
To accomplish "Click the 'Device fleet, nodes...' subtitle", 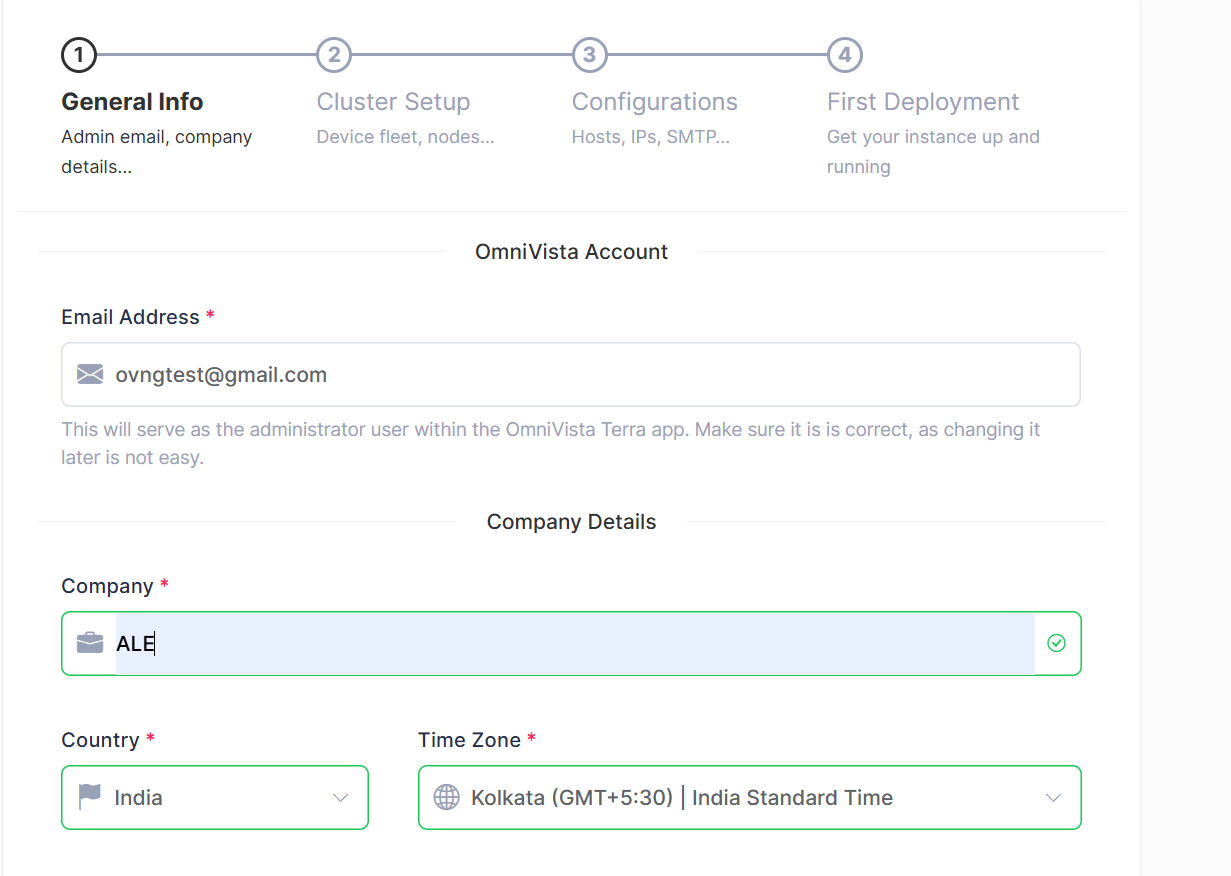I will (x=405, y=137).
